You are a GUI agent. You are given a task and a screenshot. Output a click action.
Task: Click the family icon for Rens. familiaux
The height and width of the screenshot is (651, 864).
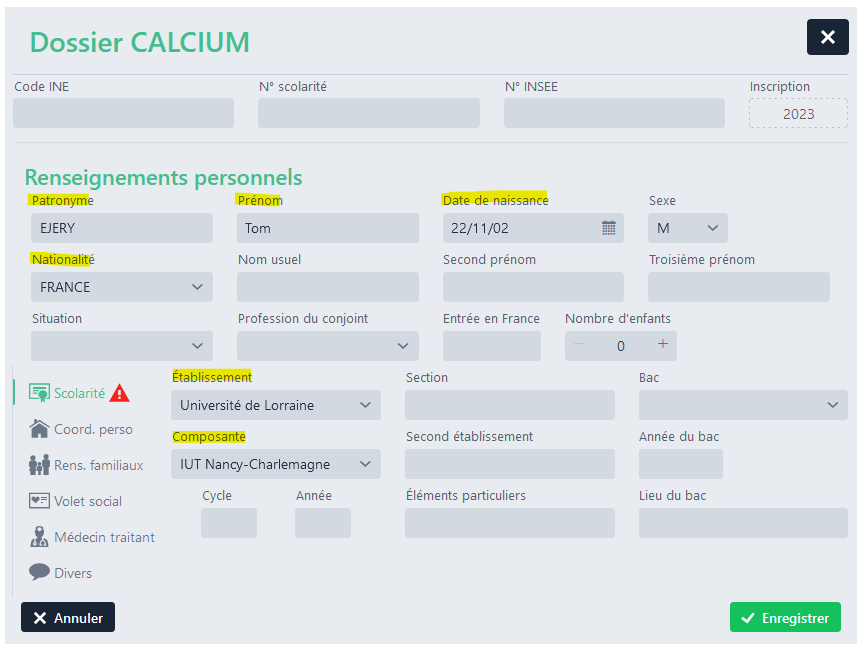pyautogui.click(x=40, y=465)
